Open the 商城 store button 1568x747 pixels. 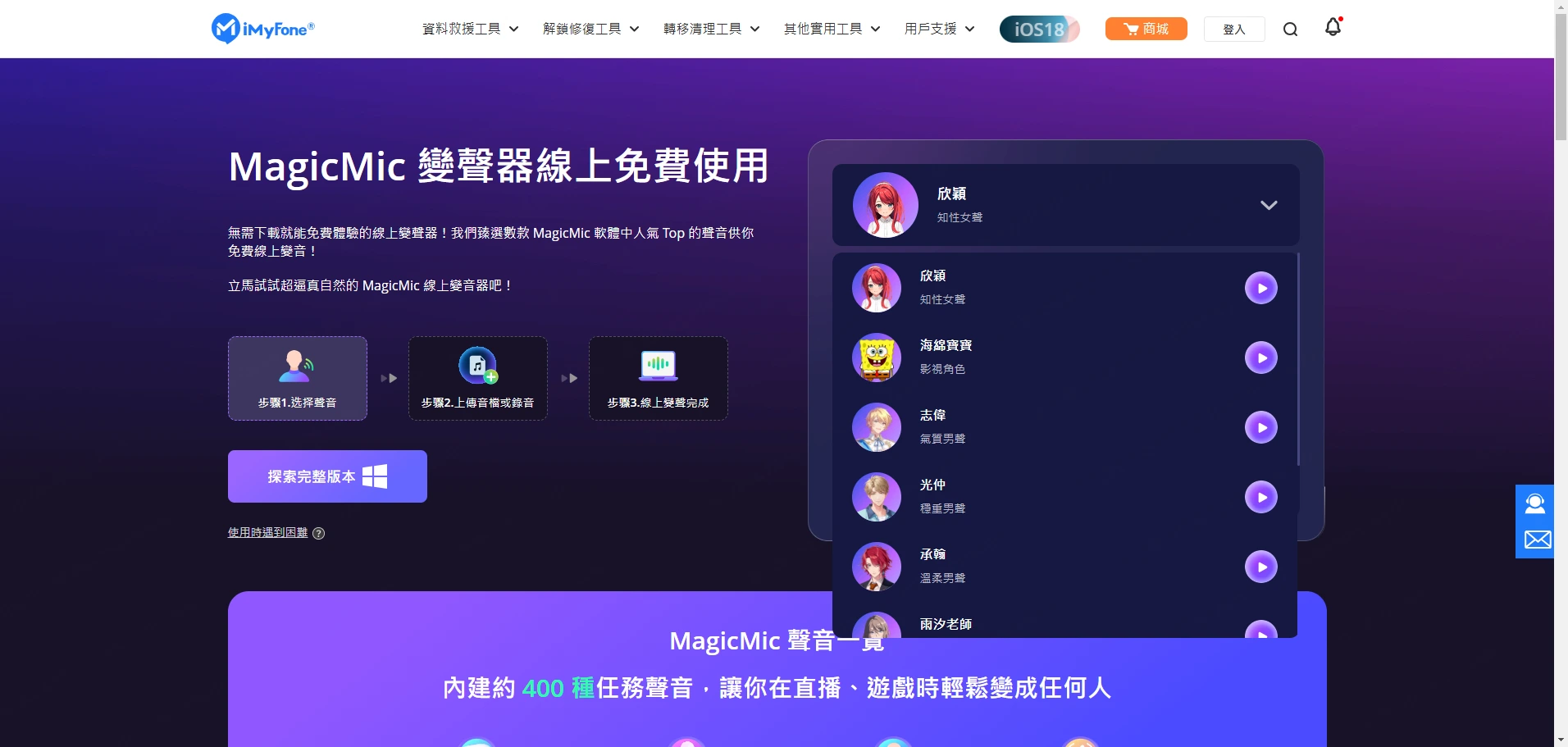(x=1146, y=29)
